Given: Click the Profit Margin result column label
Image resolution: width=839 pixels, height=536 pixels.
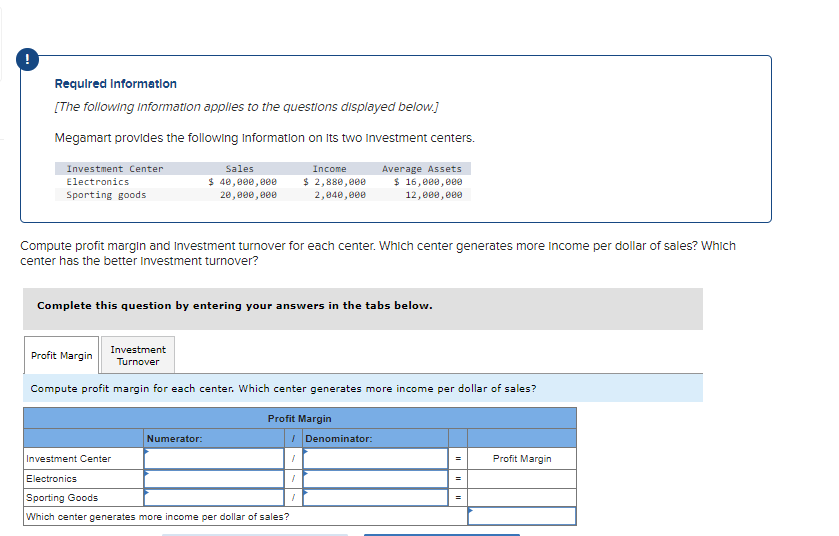Looking at the screenshot, I should point(522,458).
